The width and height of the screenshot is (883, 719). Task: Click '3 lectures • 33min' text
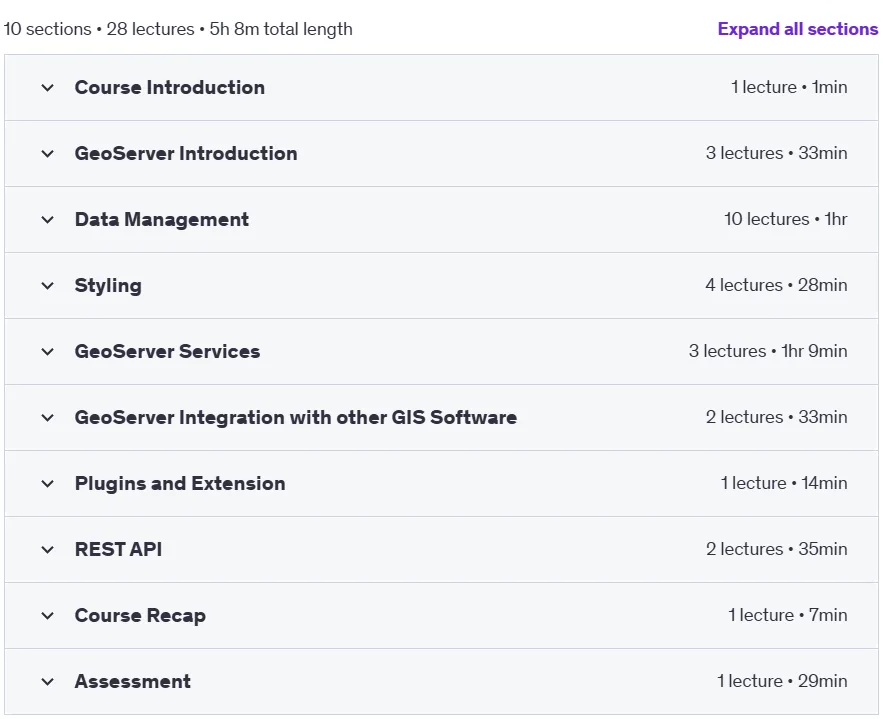click(777, 153)
